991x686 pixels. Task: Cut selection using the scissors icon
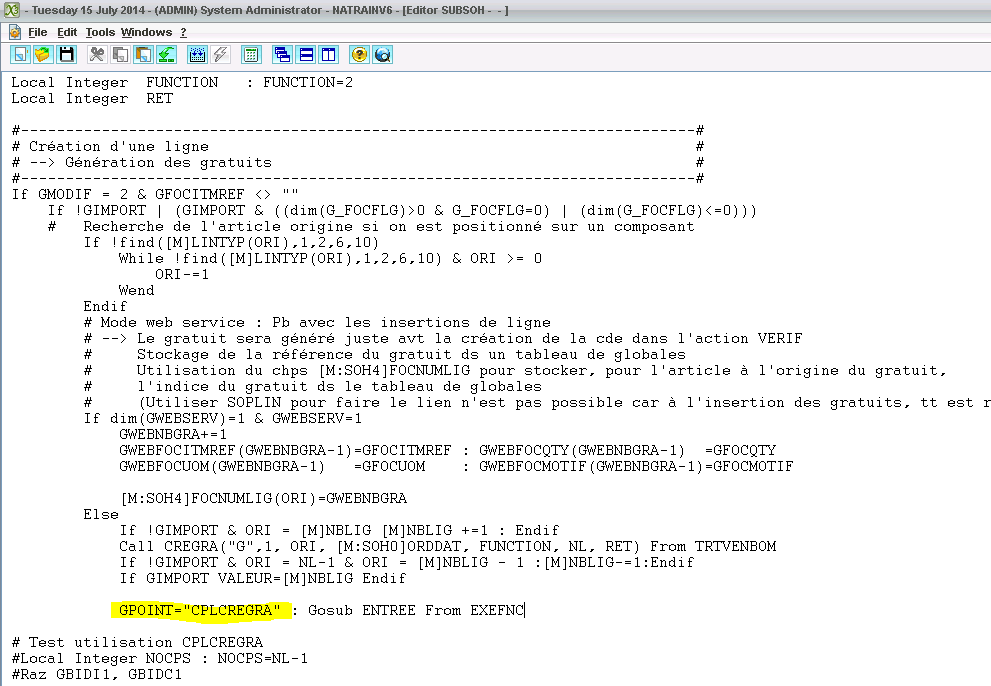tap(97, 54)
